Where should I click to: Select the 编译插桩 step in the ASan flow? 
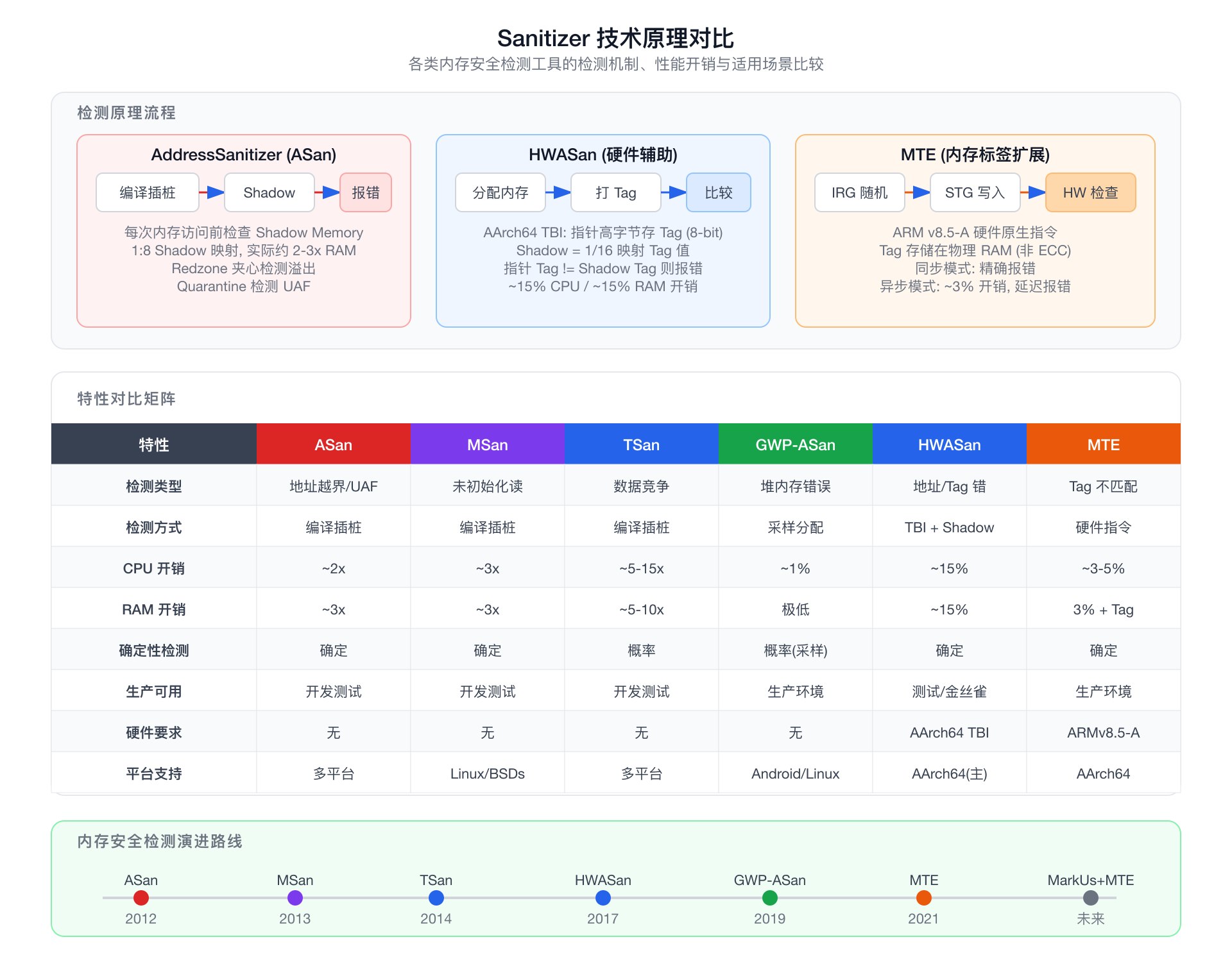[148, 192]
